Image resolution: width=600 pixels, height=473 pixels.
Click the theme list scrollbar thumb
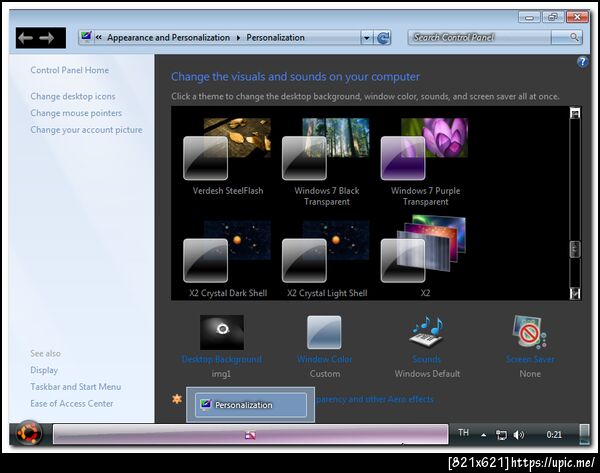point(575,249)
